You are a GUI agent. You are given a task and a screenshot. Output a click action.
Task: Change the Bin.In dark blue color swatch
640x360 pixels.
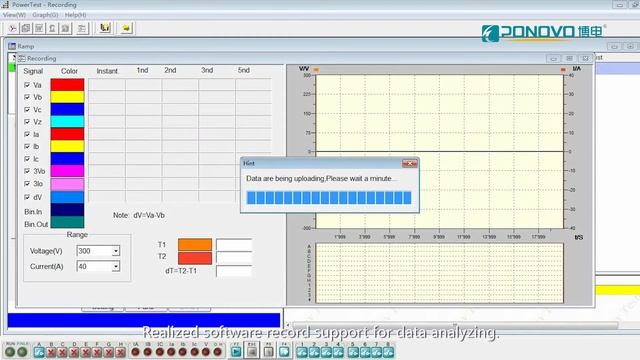tap(67, 210)
